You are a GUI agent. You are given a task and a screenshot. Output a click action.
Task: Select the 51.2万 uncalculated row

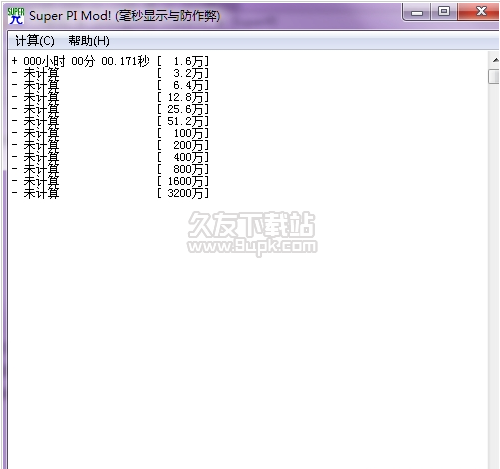pos(110,121)
